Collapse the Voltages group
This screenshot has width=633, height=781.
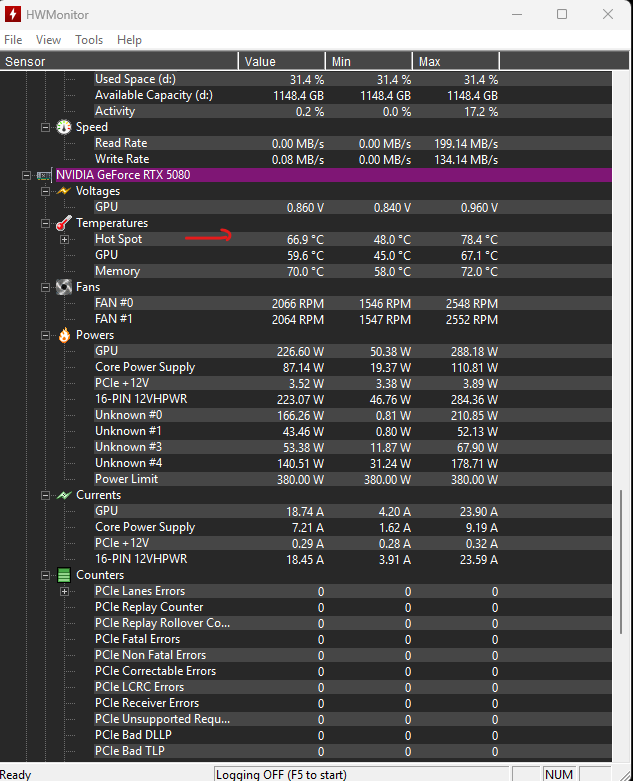[45, 191]
